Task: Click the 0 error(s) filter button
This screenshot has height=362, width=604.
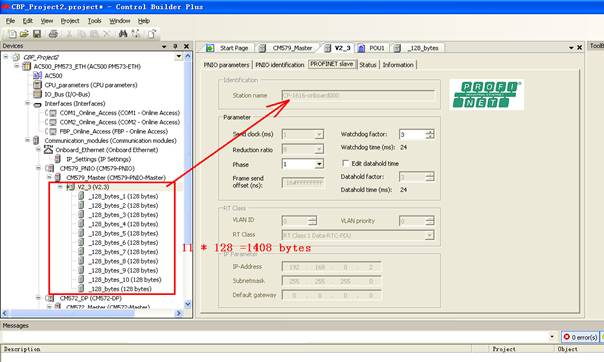Action: pyautogui.click(x=580, y=337)
